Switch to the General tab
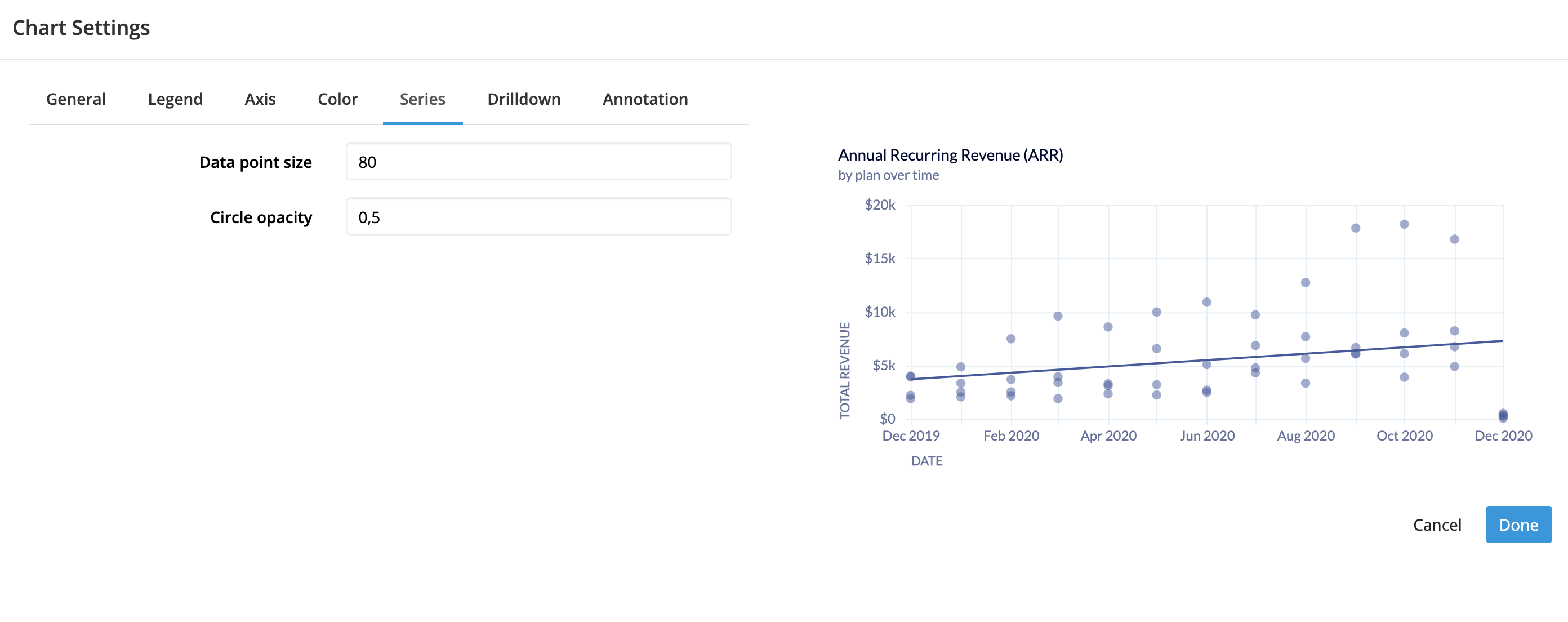Image resolution: width=1568 pixels, height=622 pixels. click(x=76, y=99)
